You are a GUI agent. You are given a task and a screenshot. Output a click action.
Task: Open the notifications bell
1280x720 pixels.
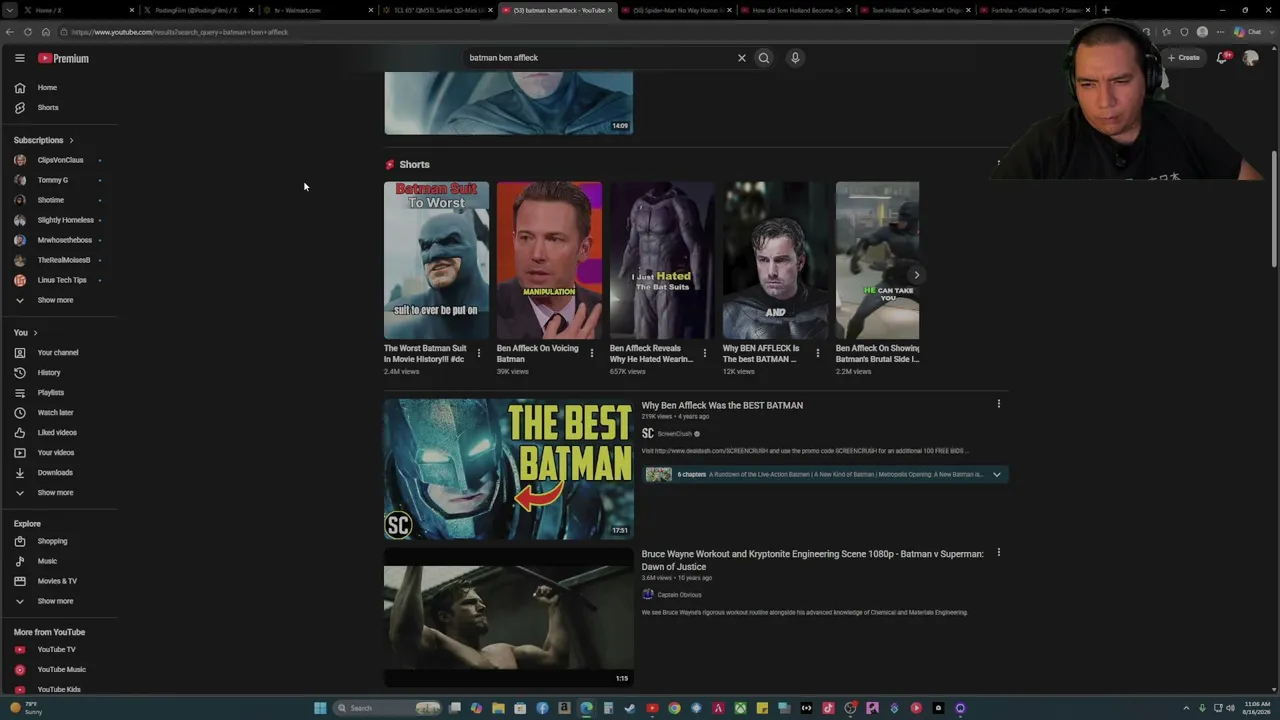pos(1222,58)
